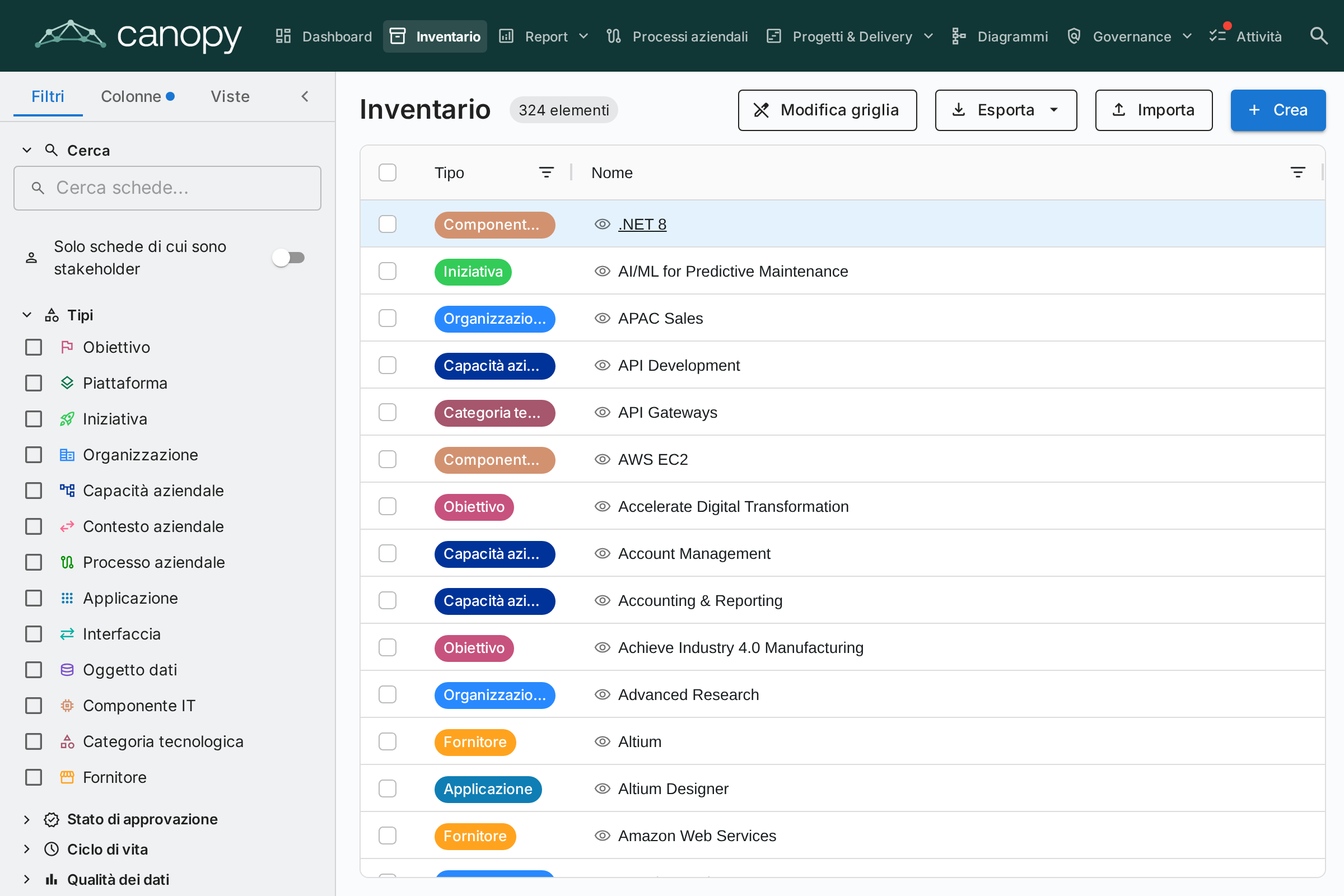Collapse the Tipi filter section
1344x896 pixels.
click(x=27, y=315)
